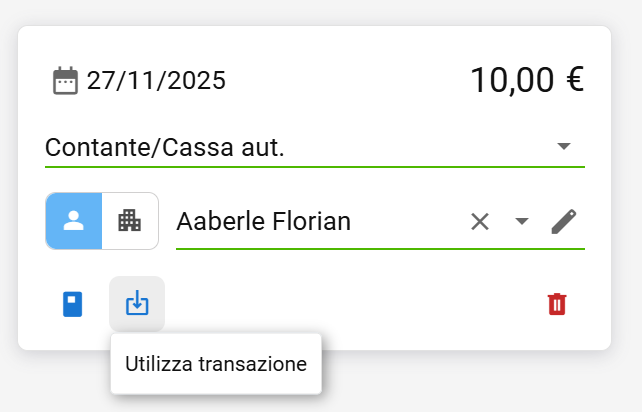Clear the Aaberle Florian customer selection

tap(480, 221)
